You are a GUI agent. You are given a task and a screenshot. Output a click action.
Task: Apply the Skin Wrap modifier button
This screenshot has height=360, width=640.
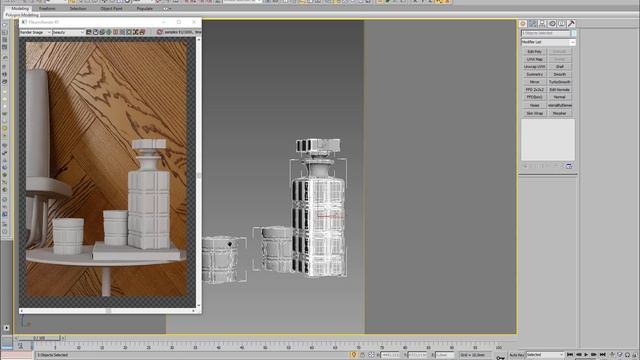(534, 113)
